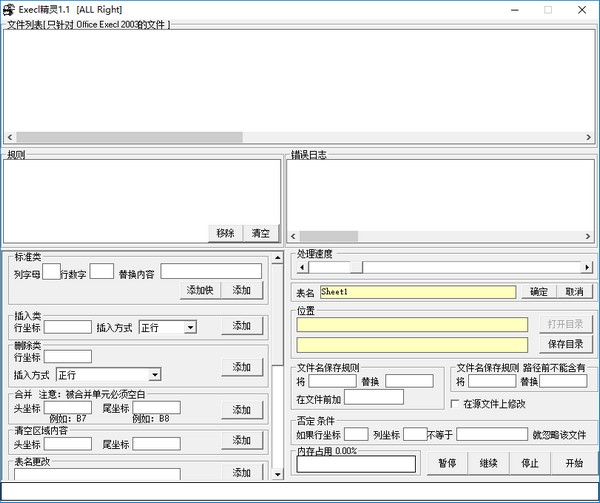The width and height of the screenshot is (600, 503).
Task: Click 添加快 in the 标准类 section
Action: (200, 290)
